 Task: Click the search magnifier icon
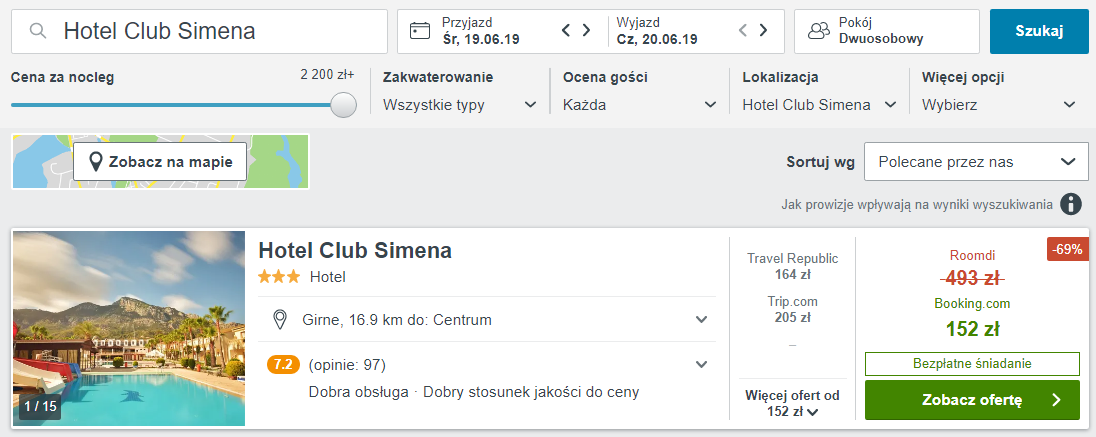point(38,31)
